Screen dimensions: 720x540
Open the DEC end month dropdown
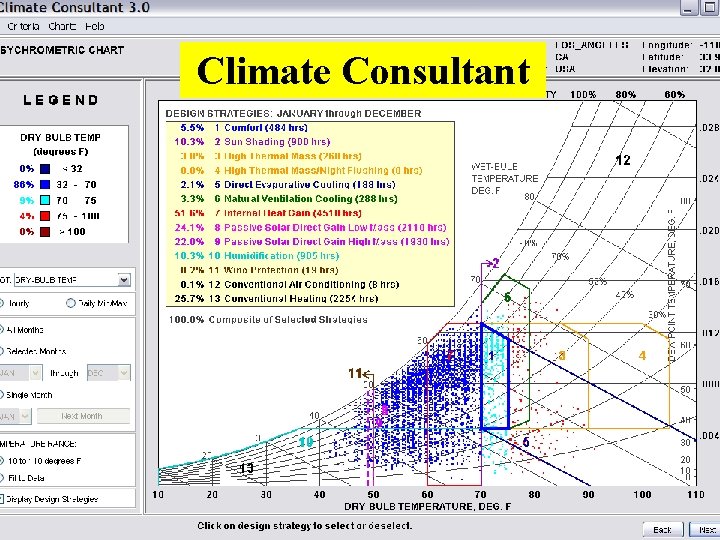124,373
